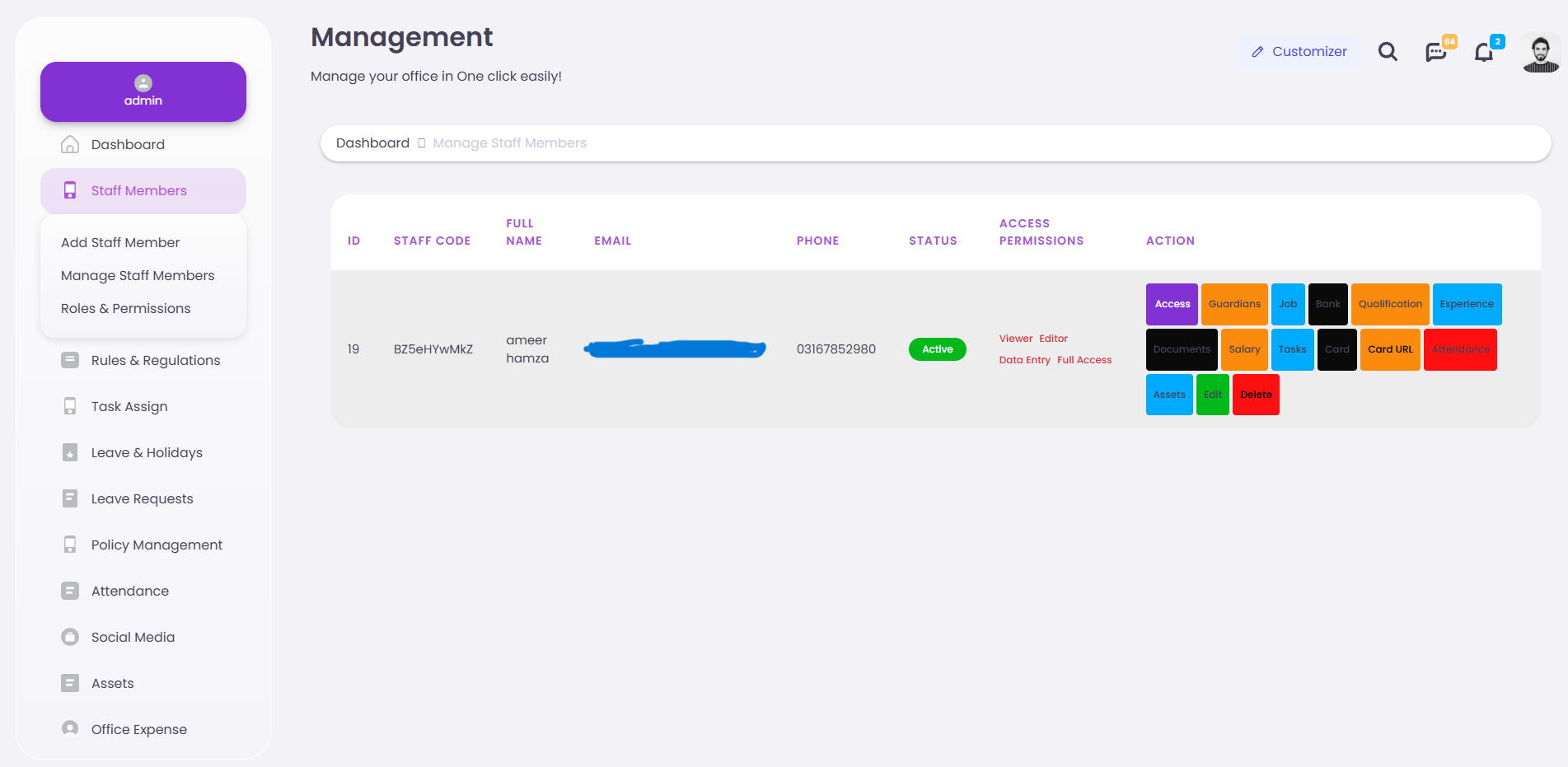
Task: Open Manage Staff Members submenu item
Action: pyautogui.click(x=138, y=275)
